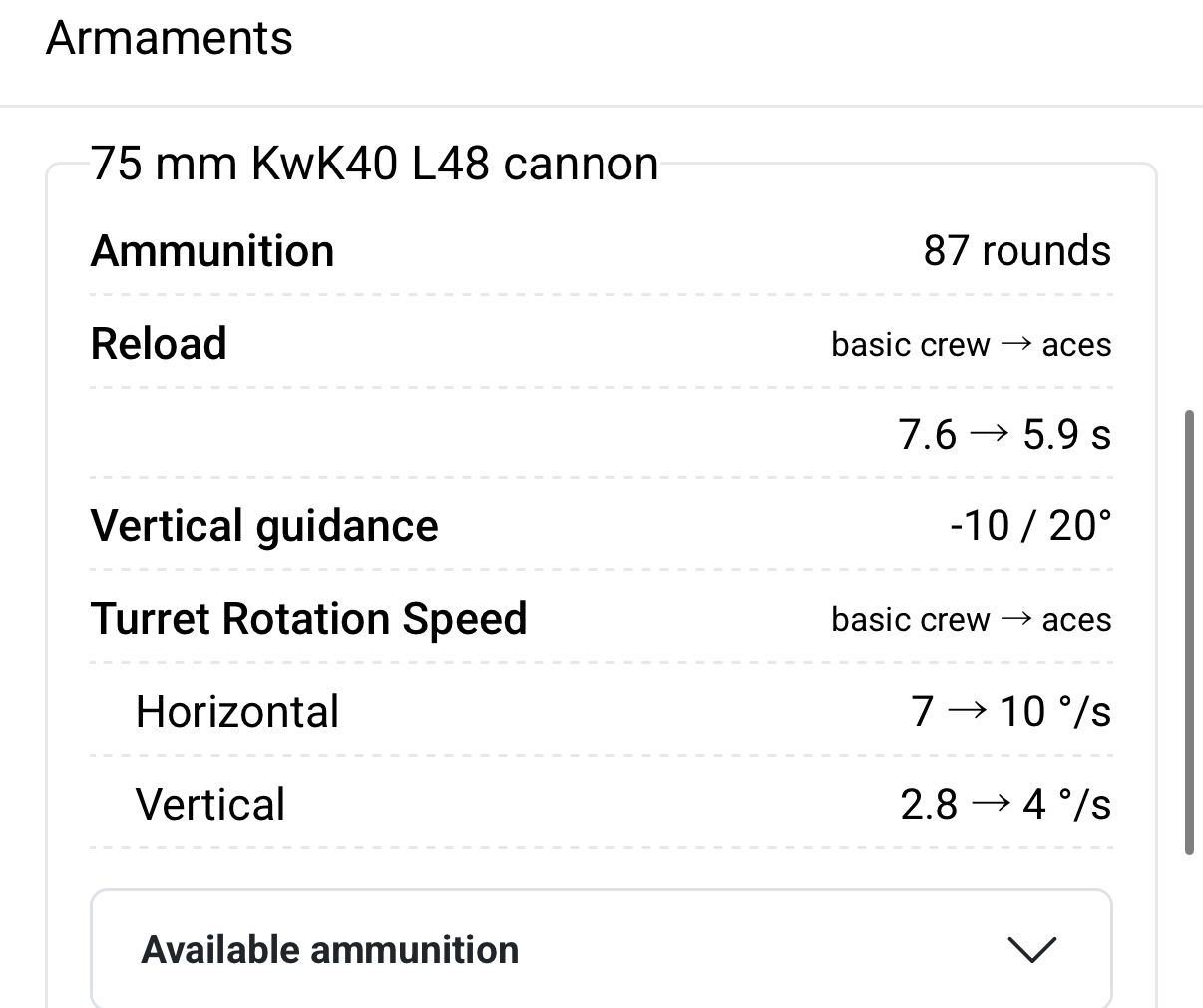Viewport: 1203px width, 1008px height.
Task: Click the Vertical rotation speed label
Action: click(x=210, y=805)
